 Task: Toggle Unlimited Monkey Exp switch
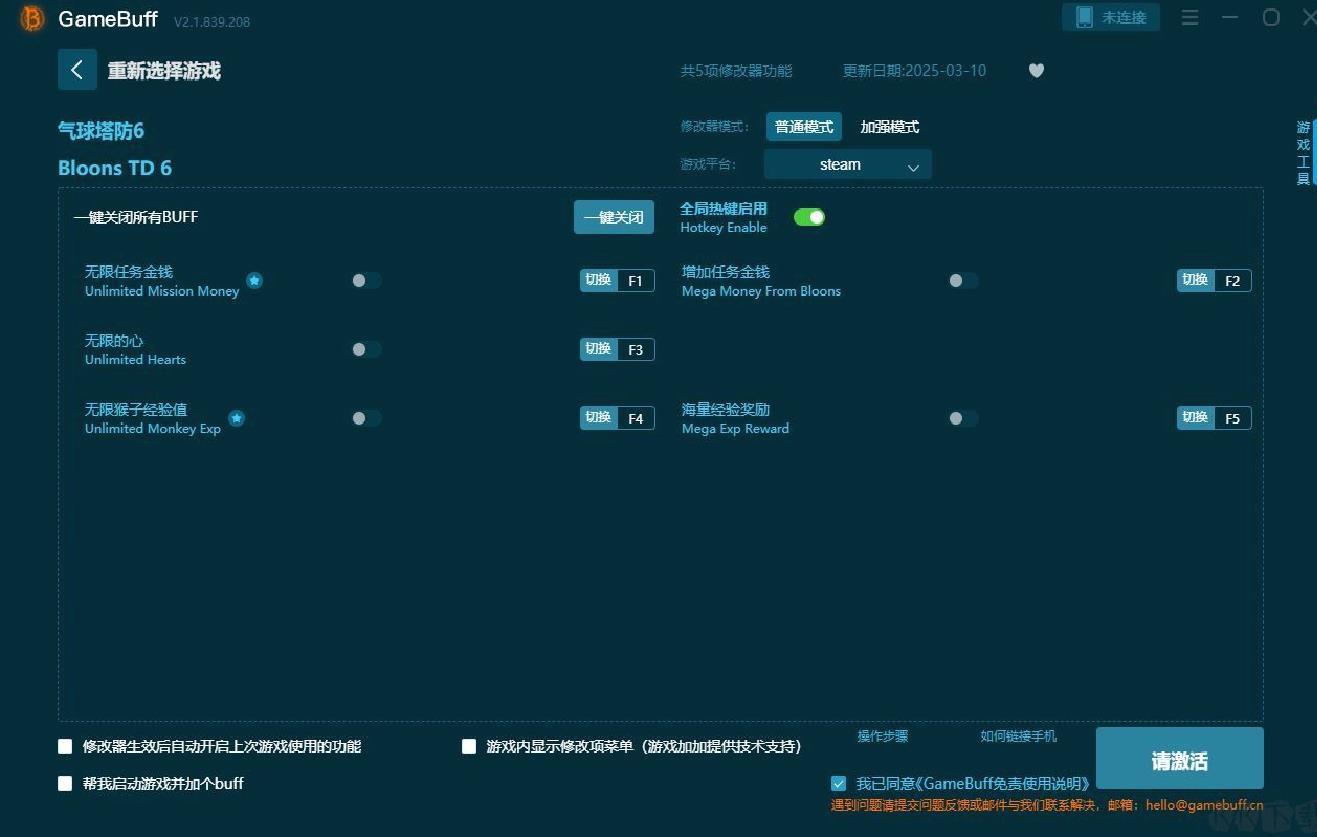point(366,418)
